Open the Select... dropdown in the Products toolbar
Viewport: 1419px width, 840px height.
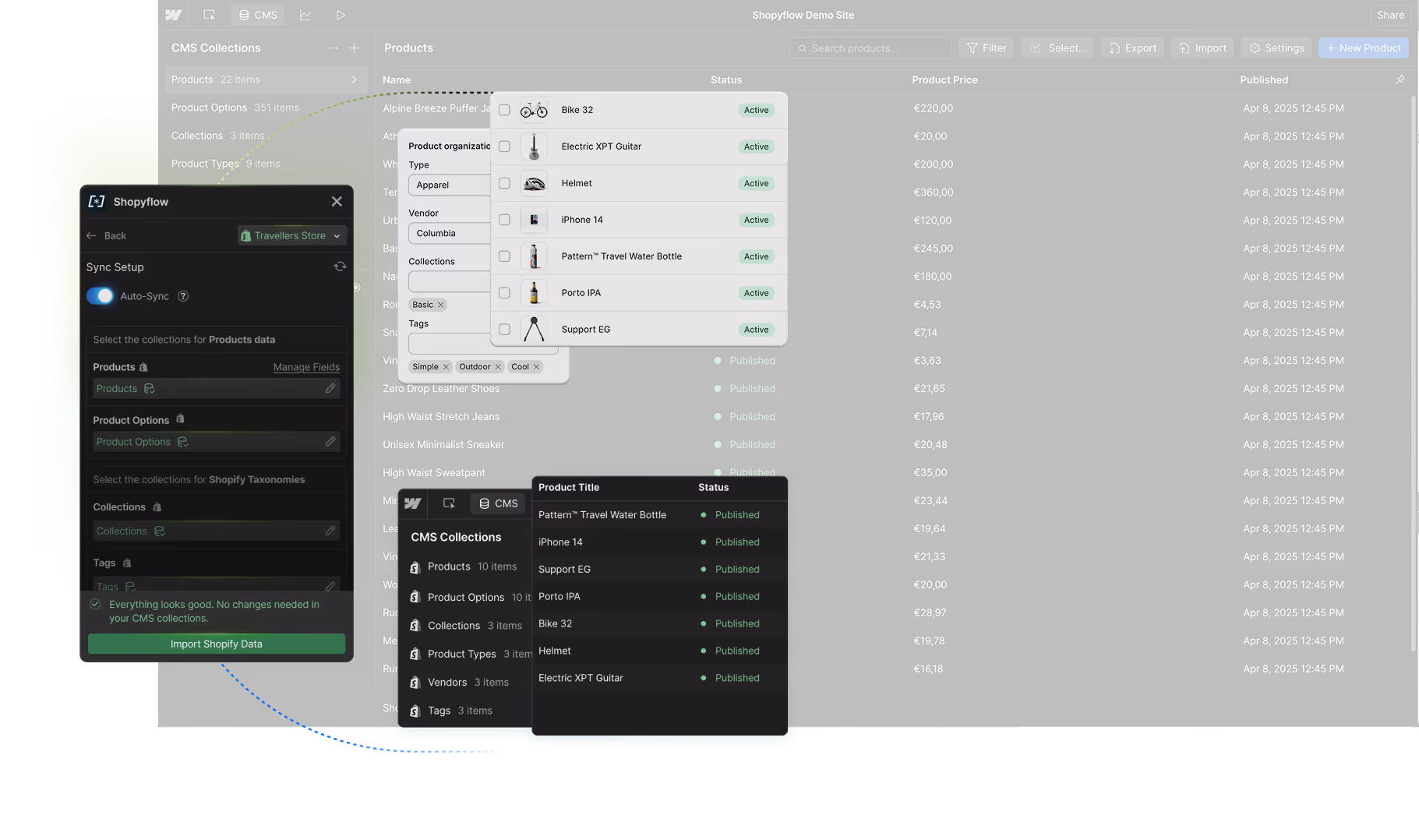[1057, 48]
